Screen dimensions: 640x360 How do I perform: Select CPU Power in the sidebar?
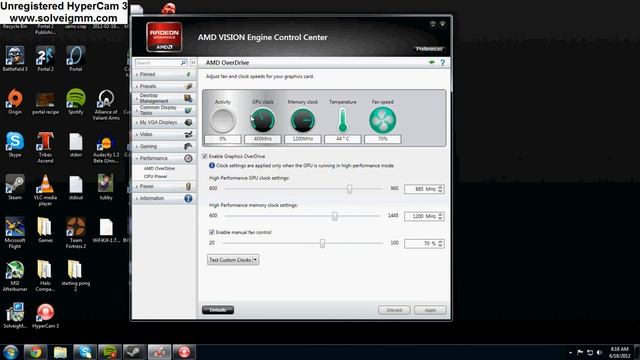point(156,177)
